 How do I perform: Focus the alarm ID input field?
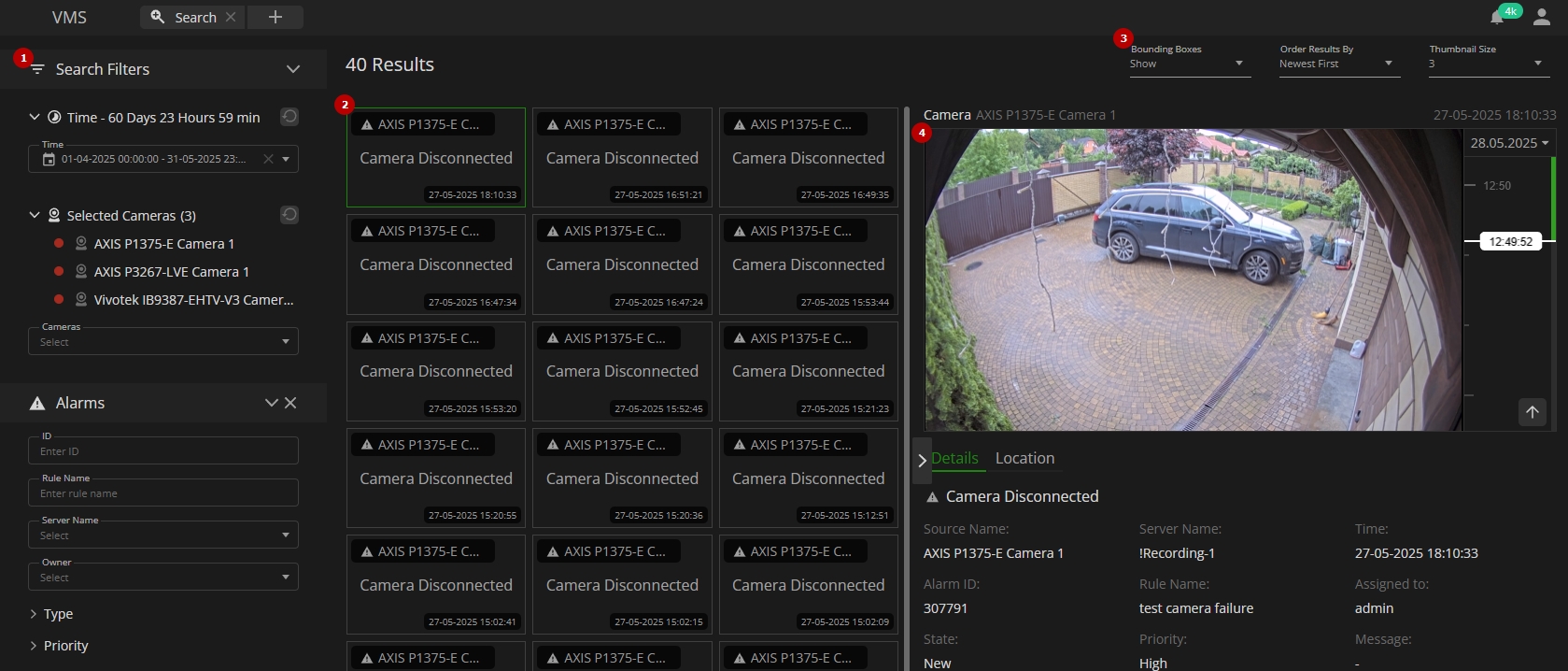pos(163,450)
